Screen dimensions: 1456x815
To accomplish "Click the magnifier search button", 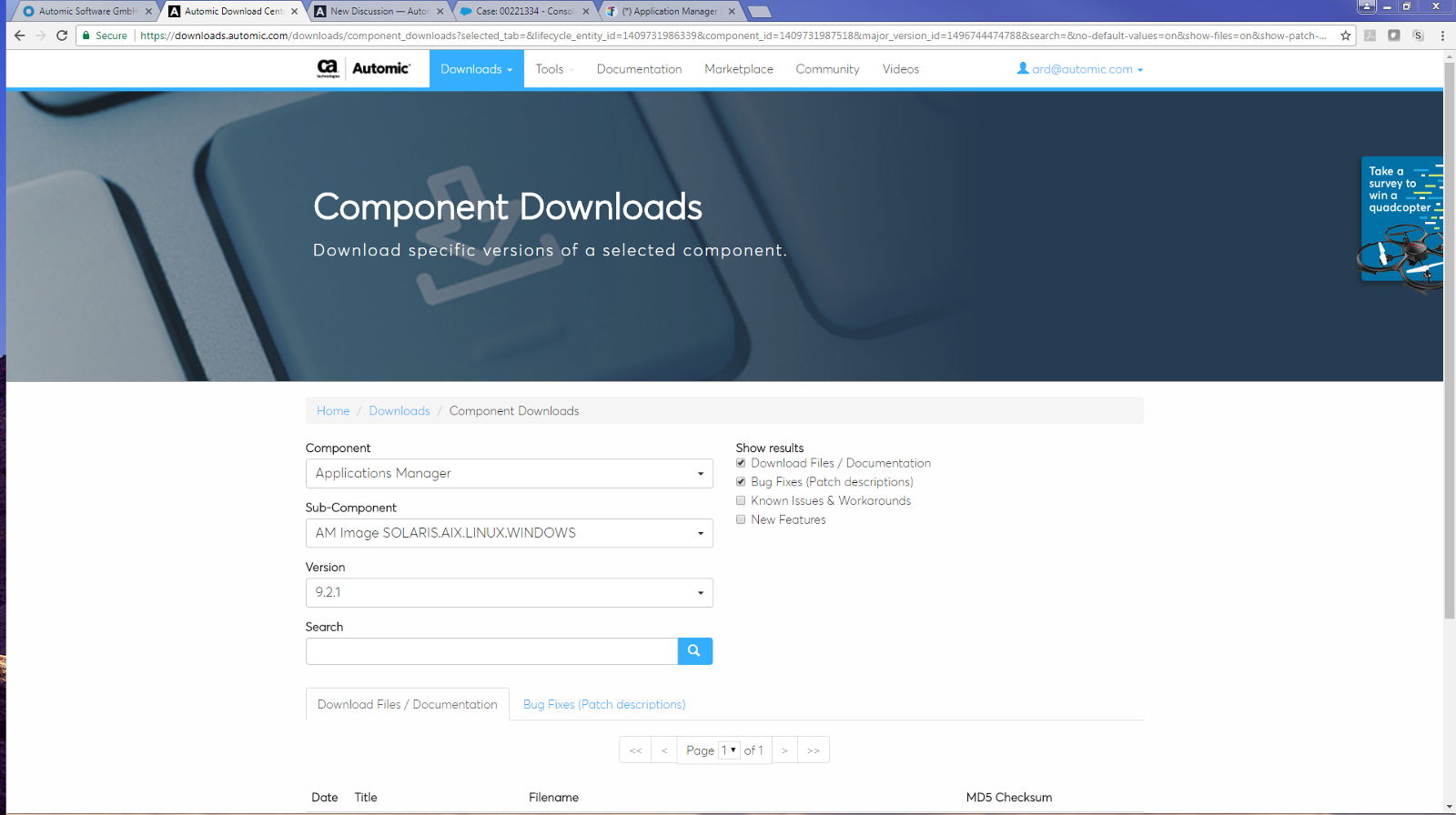I will click(694, 651).
